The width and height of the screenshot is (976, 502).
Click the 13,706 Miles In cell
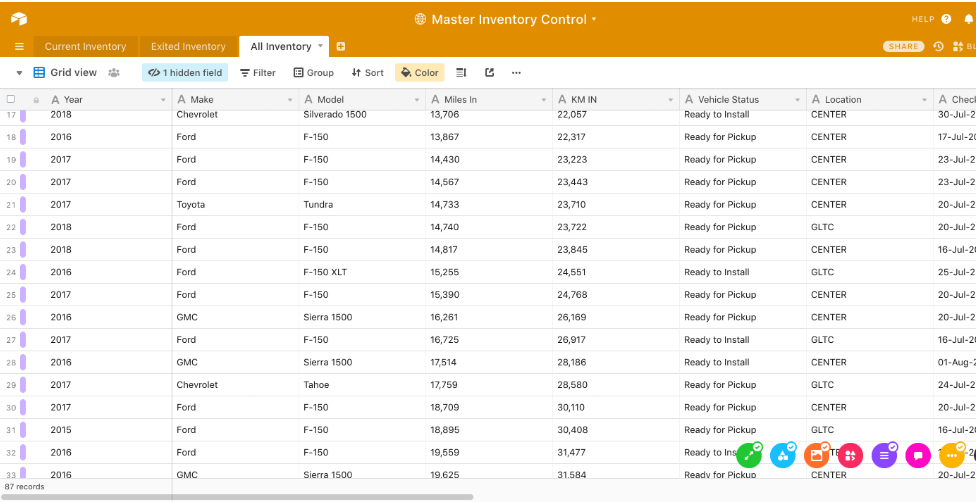pos(489,115)
